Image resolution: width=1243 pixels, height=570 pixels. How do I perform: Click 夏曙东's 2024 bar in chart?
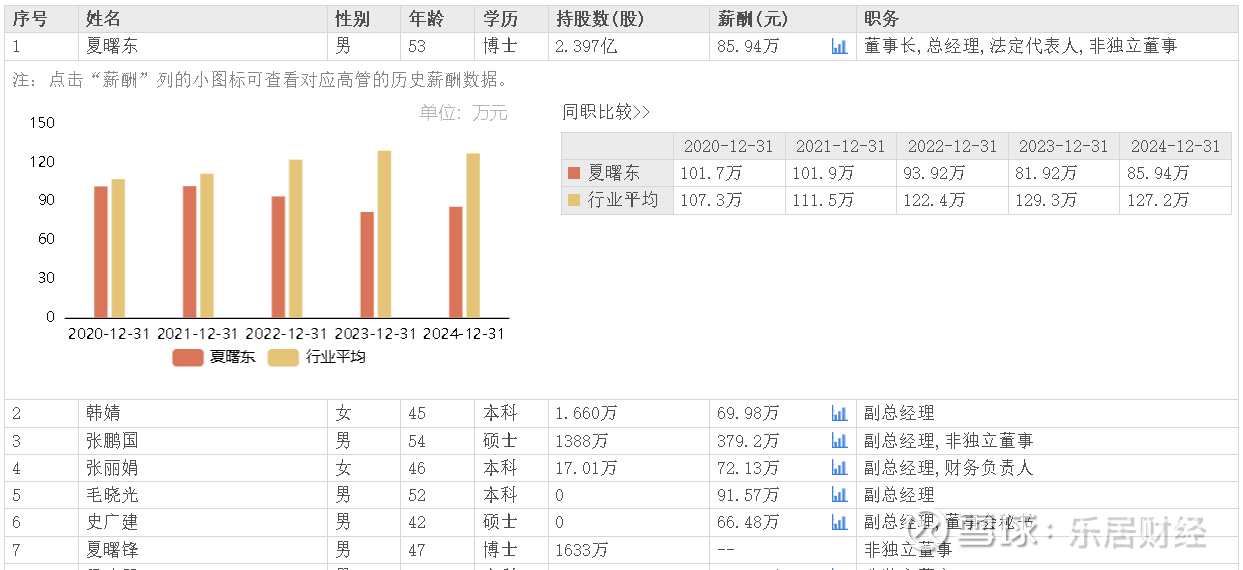pyautogui.click(x=456, y=262)
